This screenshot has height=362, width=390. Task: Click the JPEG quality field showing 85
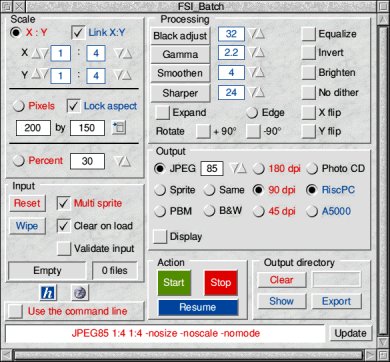pos(212,169)
